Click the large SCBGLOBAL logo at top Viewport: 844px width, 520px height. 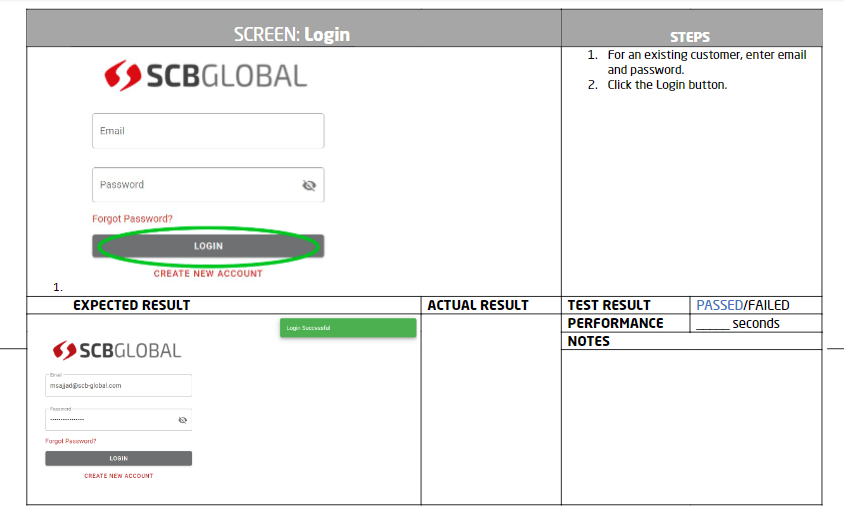206,75
